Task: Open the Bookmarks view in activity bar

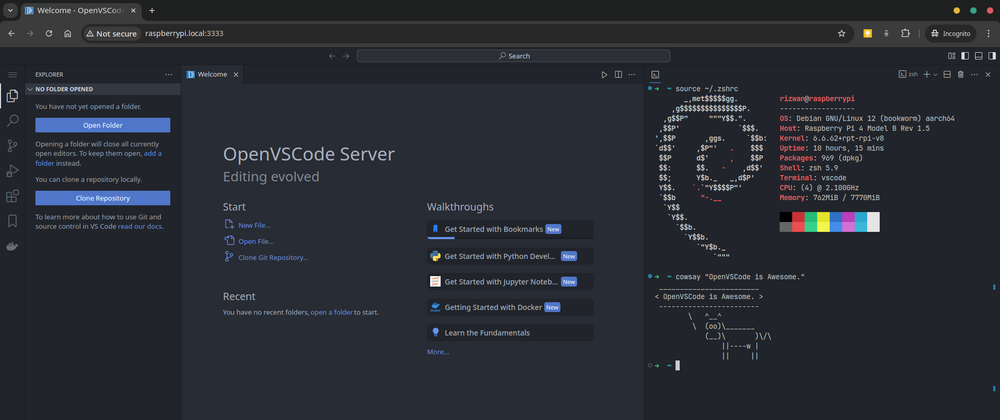Action: (12, 221)
